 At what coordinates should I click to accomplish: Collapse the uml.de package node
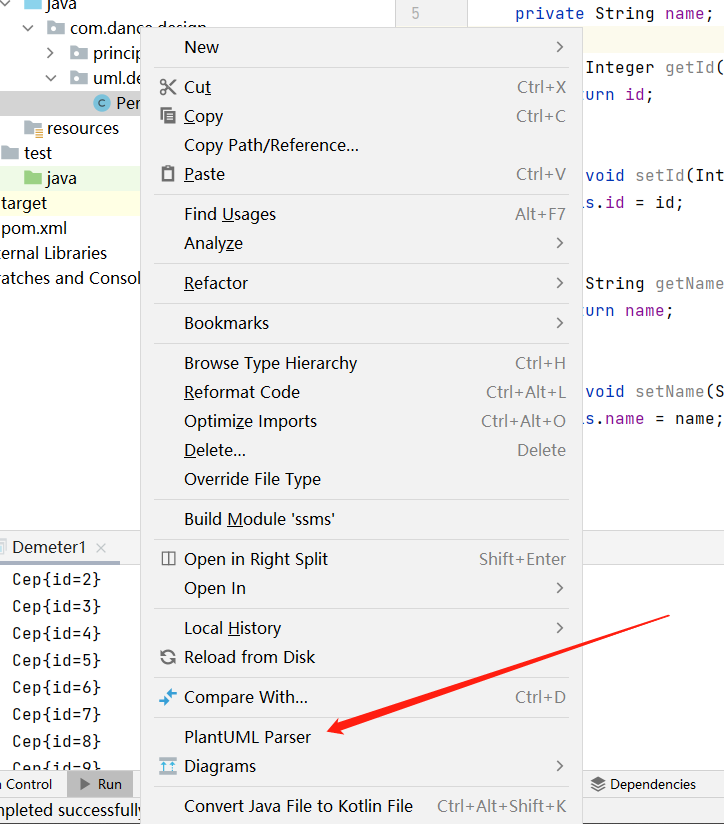click(x=51, y=78)
